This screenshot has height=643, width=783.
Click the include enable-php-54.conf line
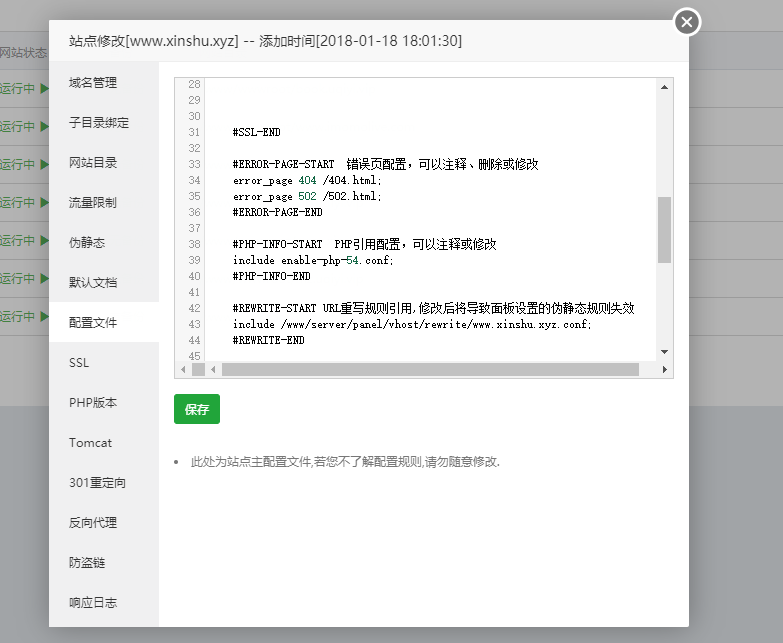coord(313,260)
